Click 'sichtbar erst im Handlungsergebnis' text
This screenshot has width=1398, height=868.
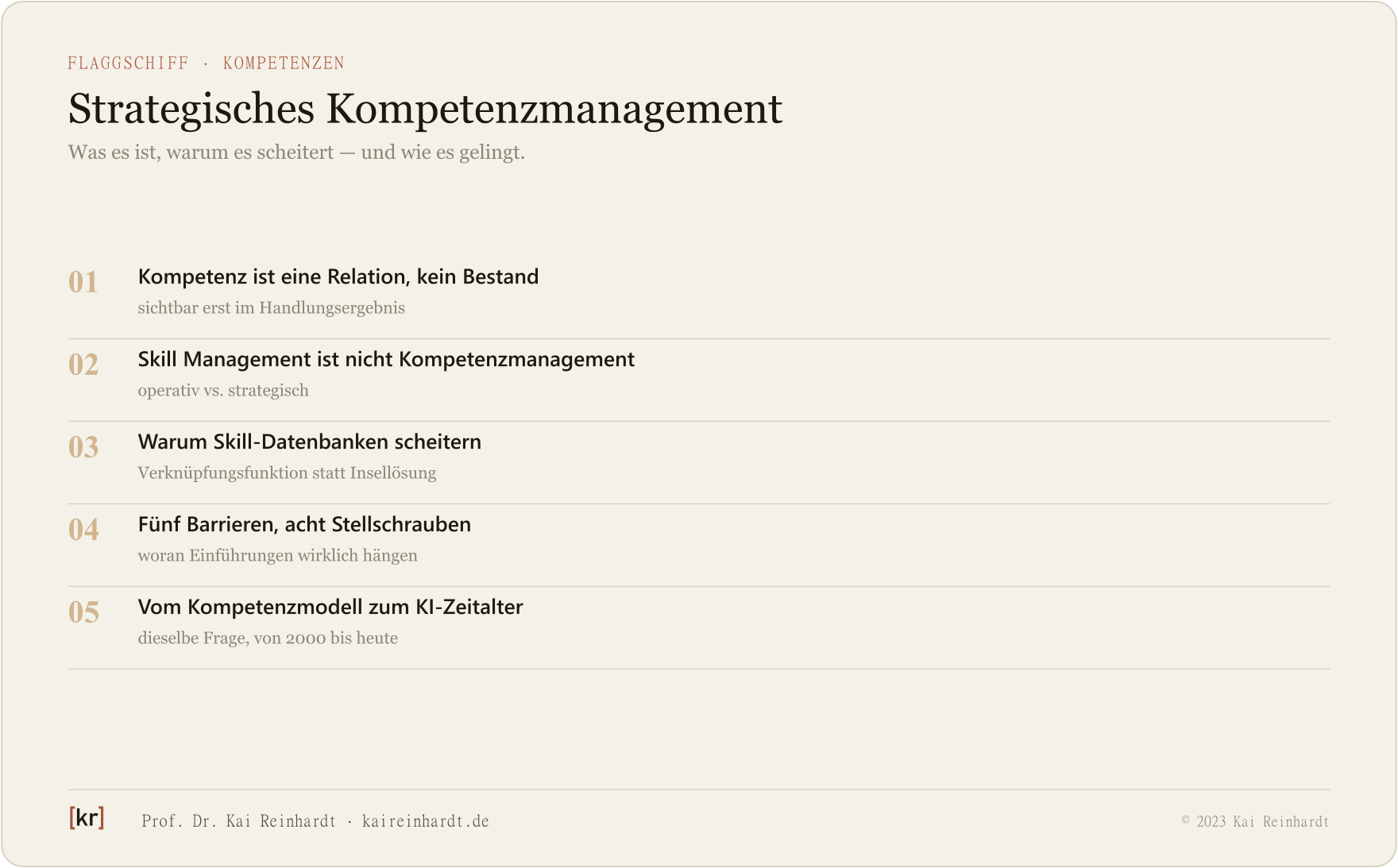pos(272,308)
